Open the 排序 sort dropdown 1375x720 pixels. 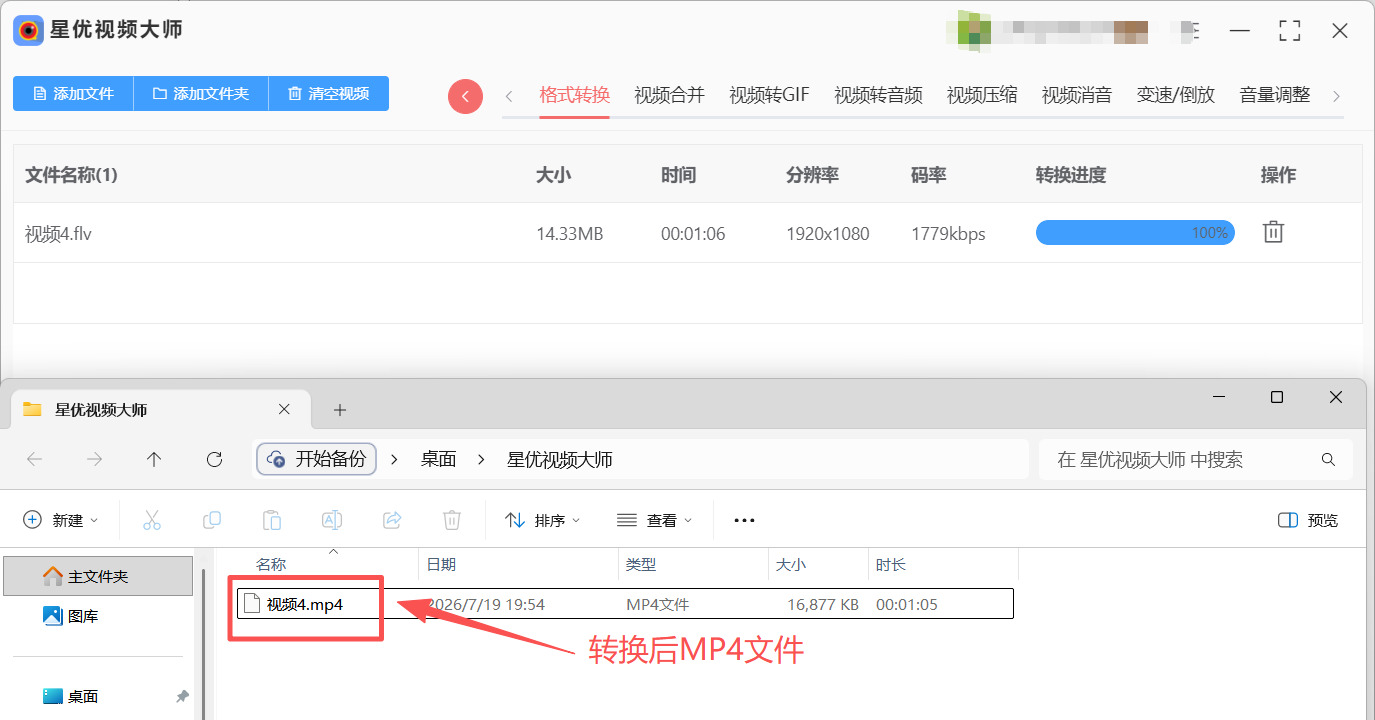click(543, 520)
